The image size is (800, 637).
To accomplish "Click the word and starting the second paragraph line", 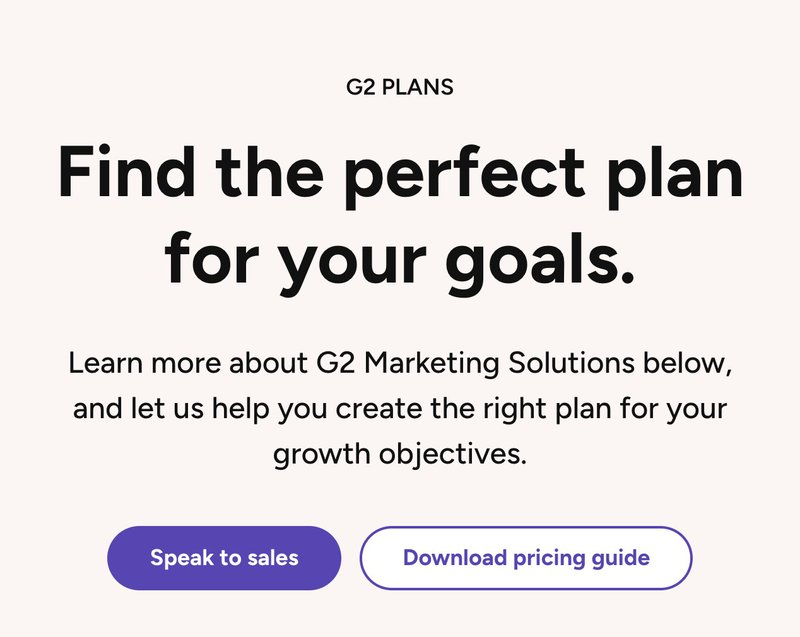I will (95, 409).
